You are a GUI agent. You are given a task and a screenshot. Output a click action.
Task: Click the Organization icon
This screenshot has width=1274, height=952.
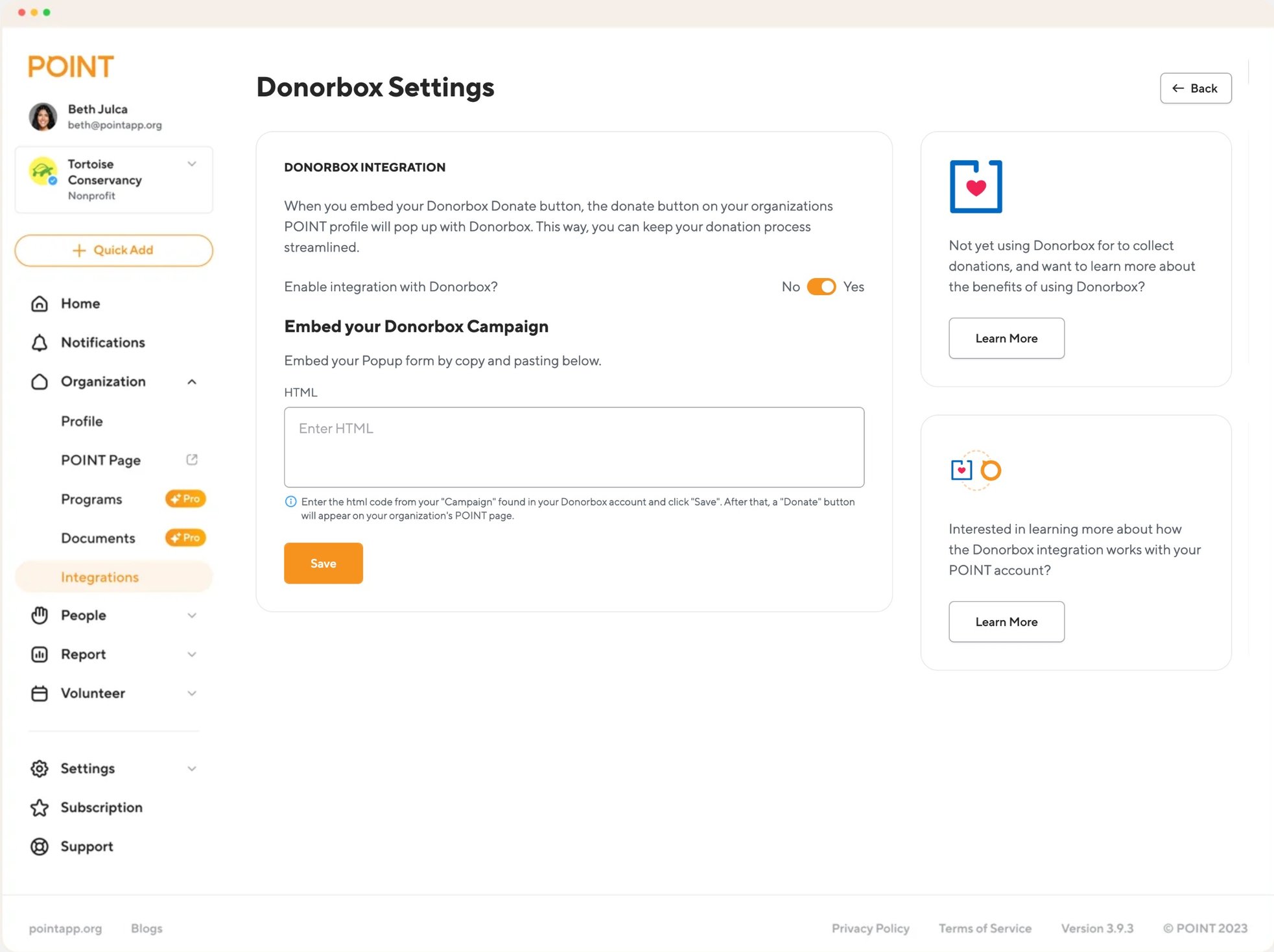(x=39, y=381)
